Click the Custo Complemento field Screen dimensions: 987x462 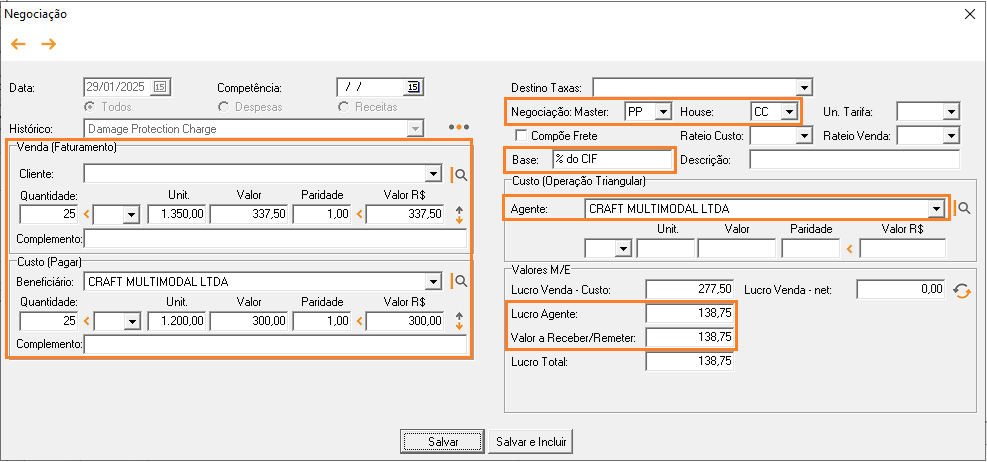(276, 345)
